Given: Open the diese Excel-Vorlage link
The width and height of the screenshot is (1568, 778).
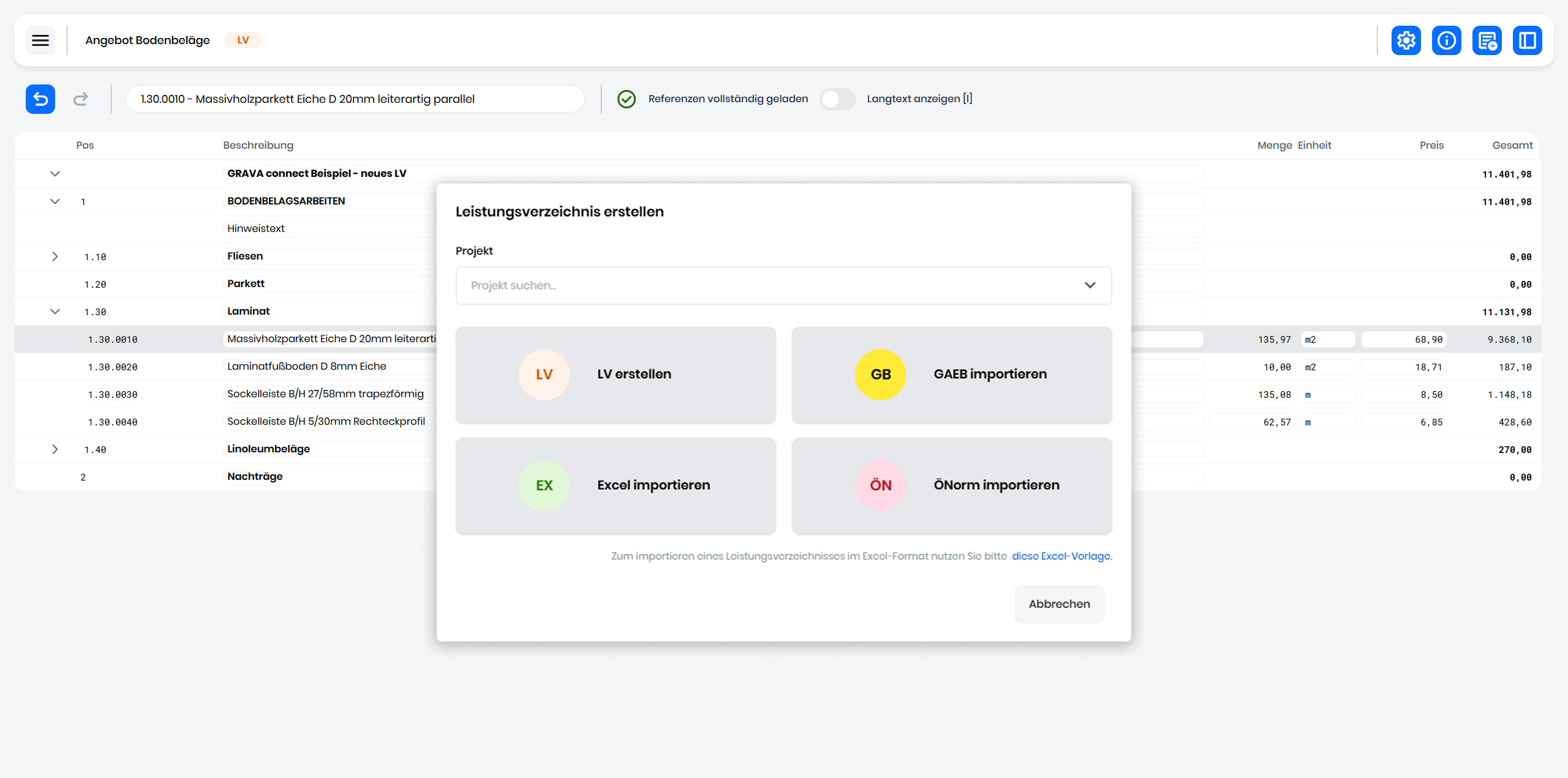Looking at the screenshot, I should click(1061, 556).
